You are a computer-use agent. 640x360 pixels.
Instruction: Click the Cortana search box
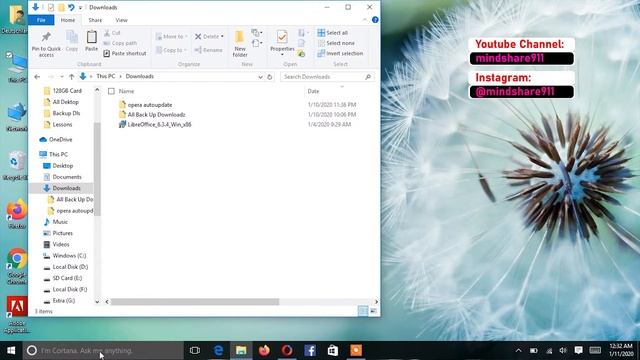coord(103,350)
